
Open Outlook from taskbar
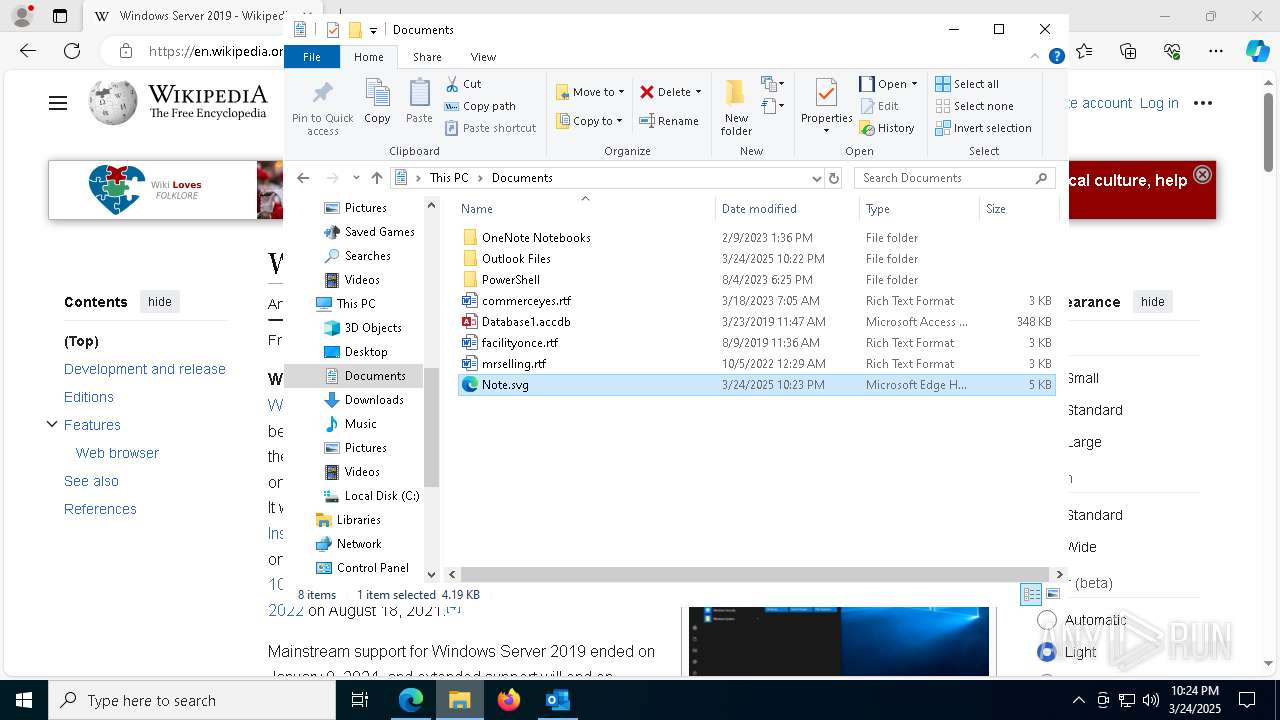[557, 700]
